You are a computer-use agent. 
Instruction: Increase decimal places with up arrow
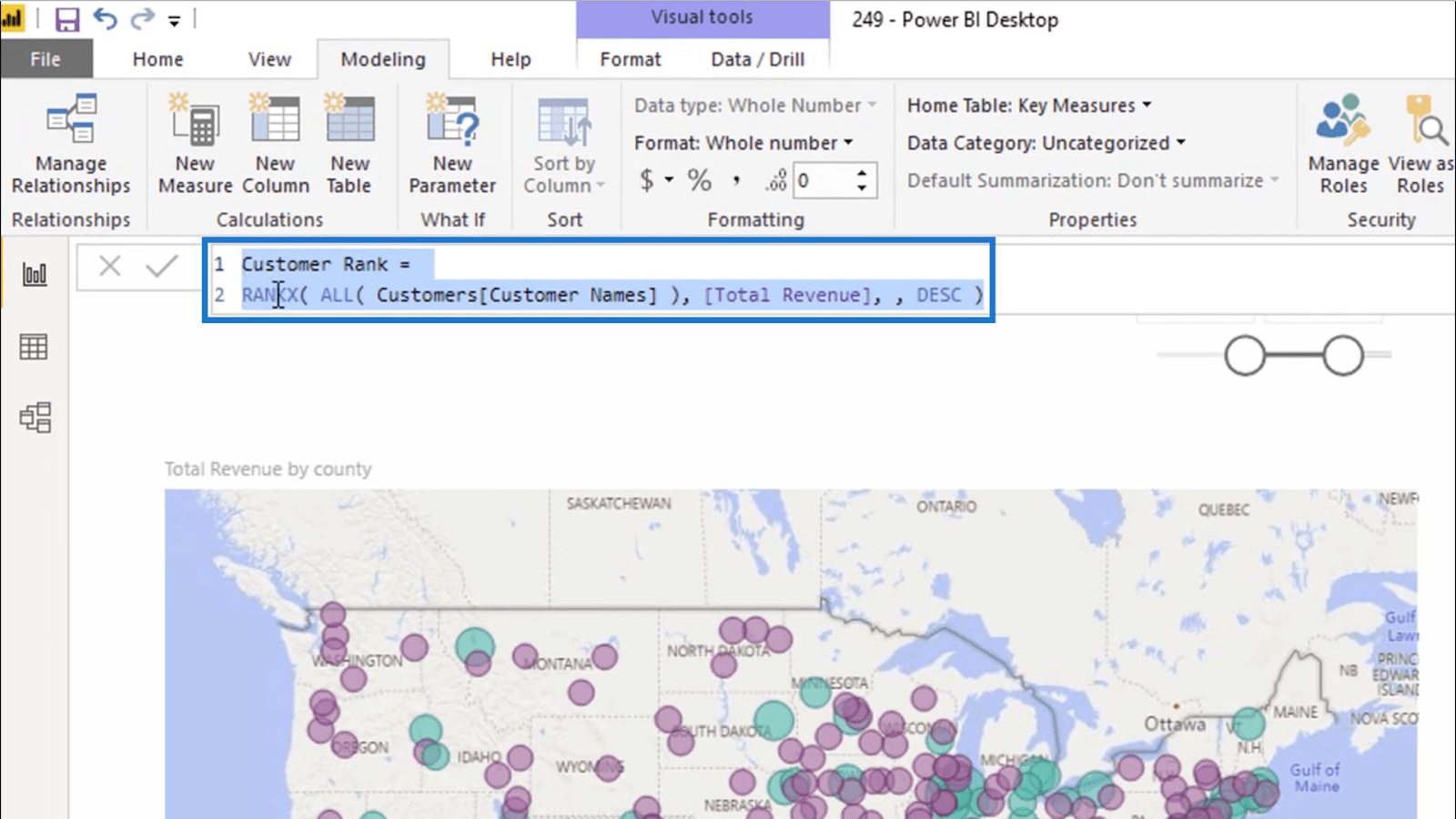click(x=862, y=172)
